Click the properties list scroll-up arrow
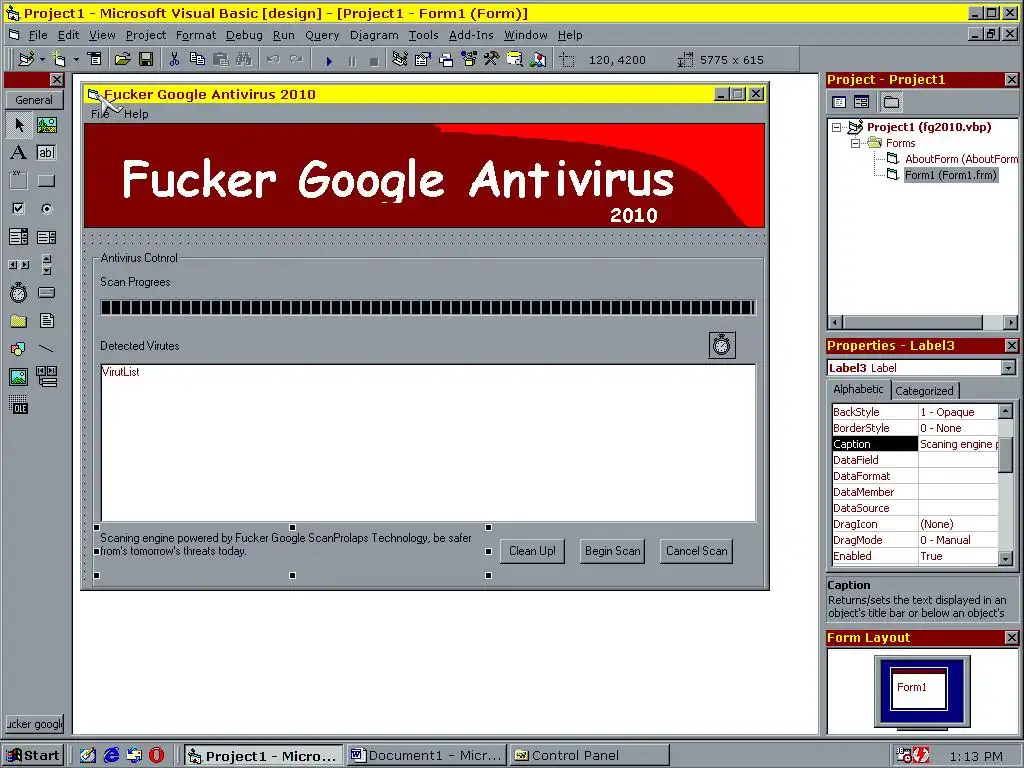This screenshot has width=1024, height=768. [x=1006, y=411]
